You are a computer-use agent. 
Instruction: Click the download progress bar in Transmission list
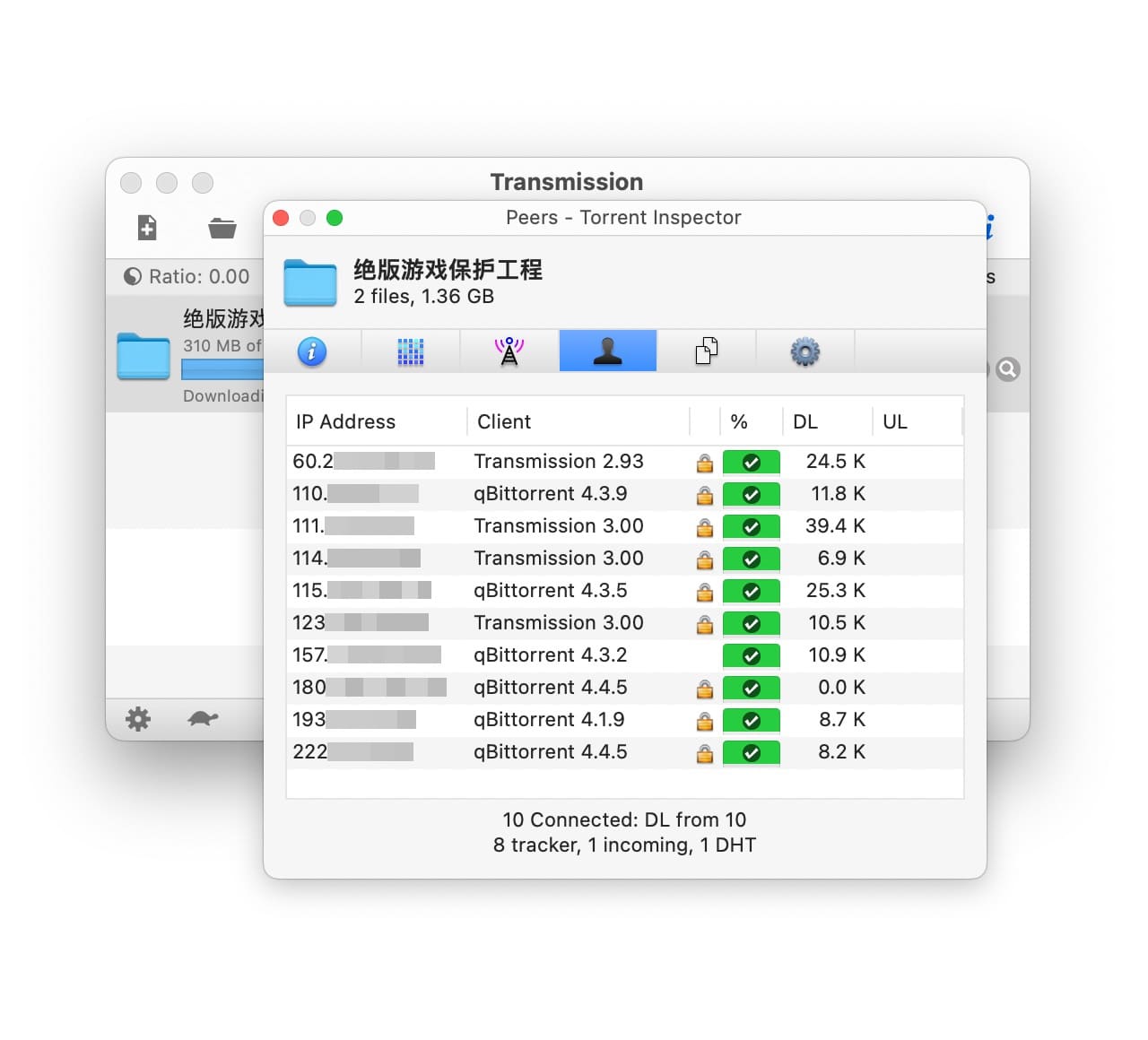[x=222, y=369]
